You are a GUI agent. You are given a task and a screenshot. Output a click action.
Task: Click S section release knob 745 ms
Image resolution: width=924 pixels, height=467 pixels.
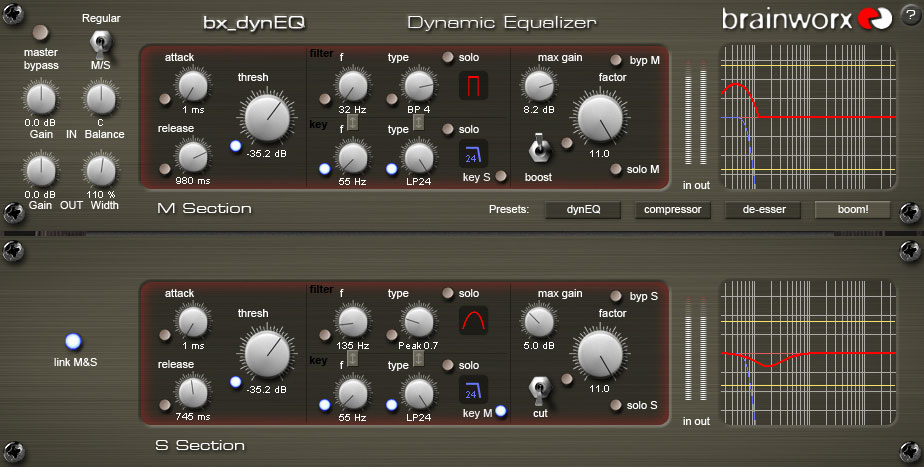193,393
